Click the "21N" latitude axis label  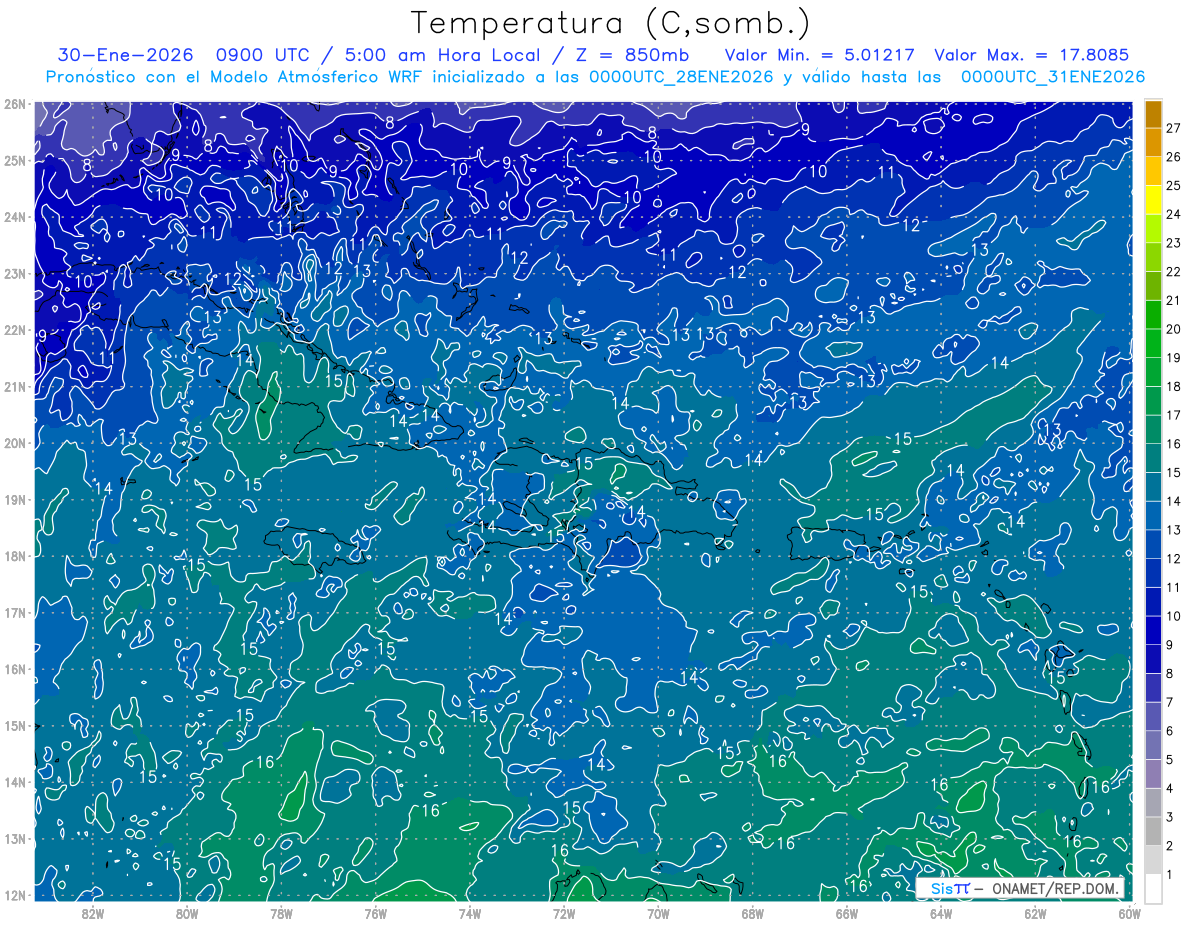tap(15, 387)
